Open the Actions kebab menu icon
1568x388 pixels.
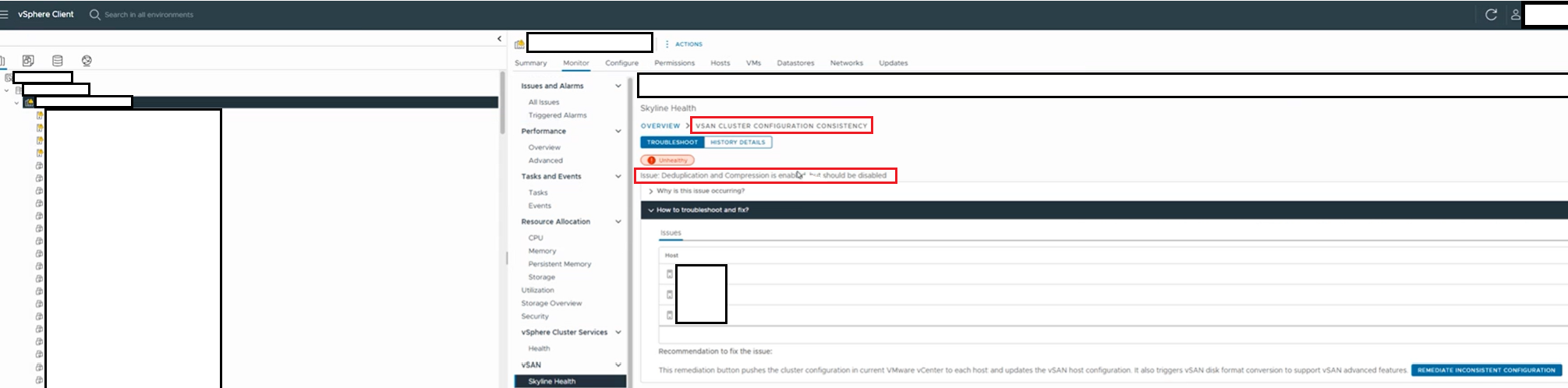click(x=667, y=44)
